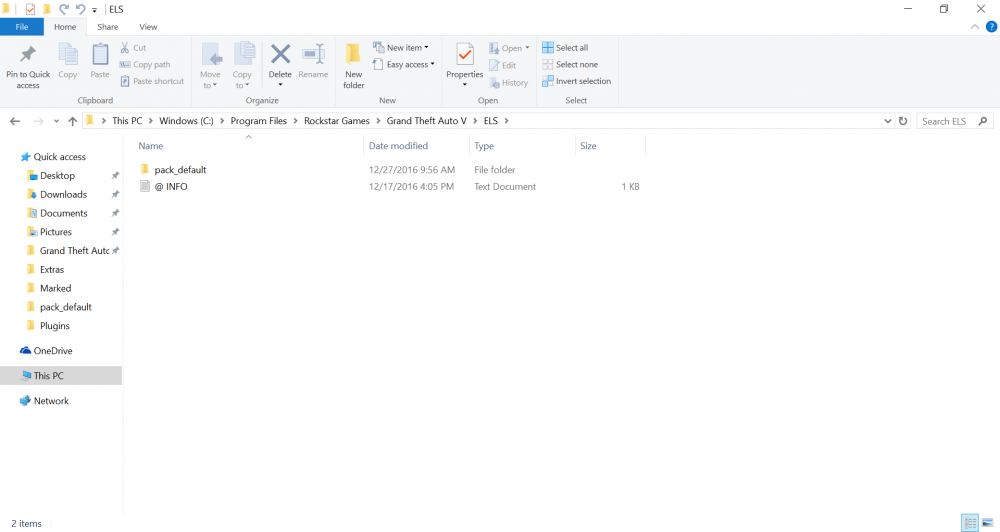Open OneDrive in the navigation pane

coord(53,351)
